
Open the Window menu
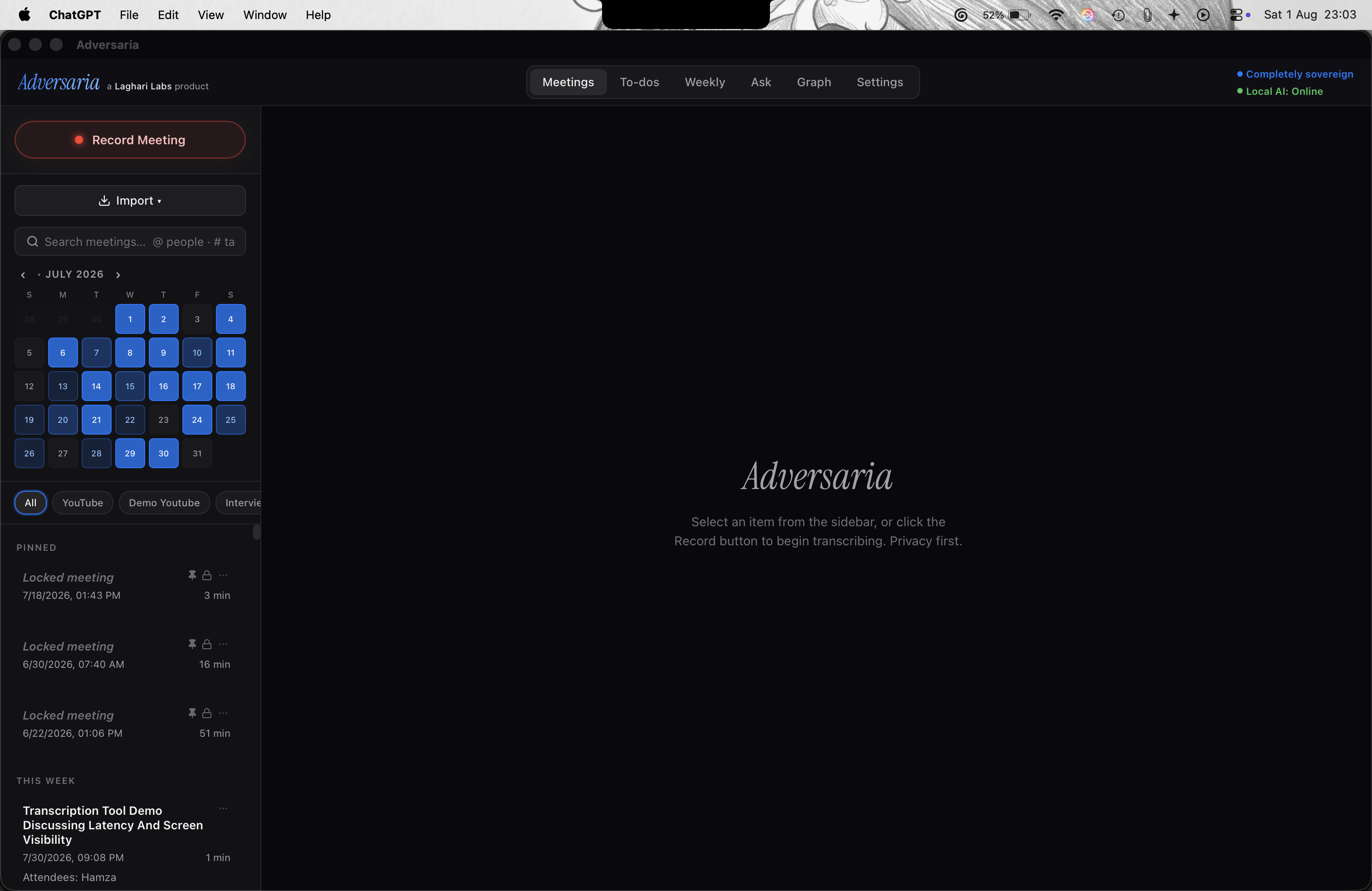coord(265,15)
